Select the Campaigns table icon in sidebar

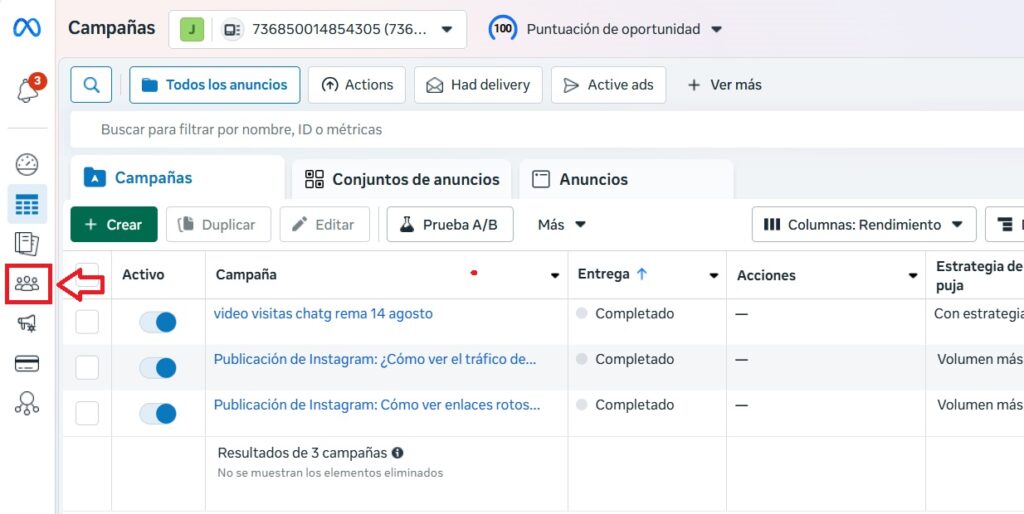[27, 205]
